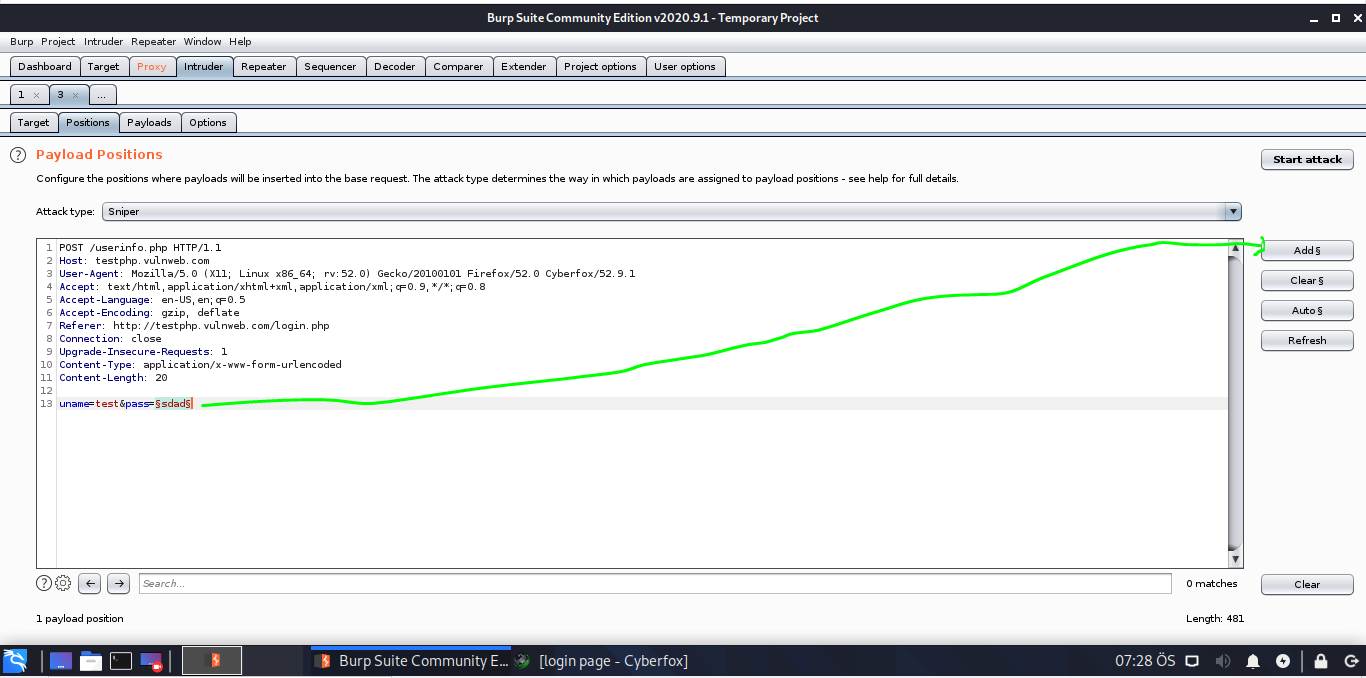Open the Project options tab
1366x678 pixels.
pos(600,67)
